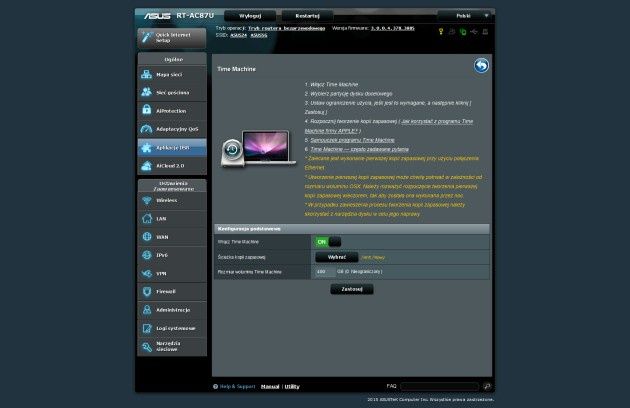Open the Logi systemowe log icon
The image size is (630, 408).
[147, 328]
